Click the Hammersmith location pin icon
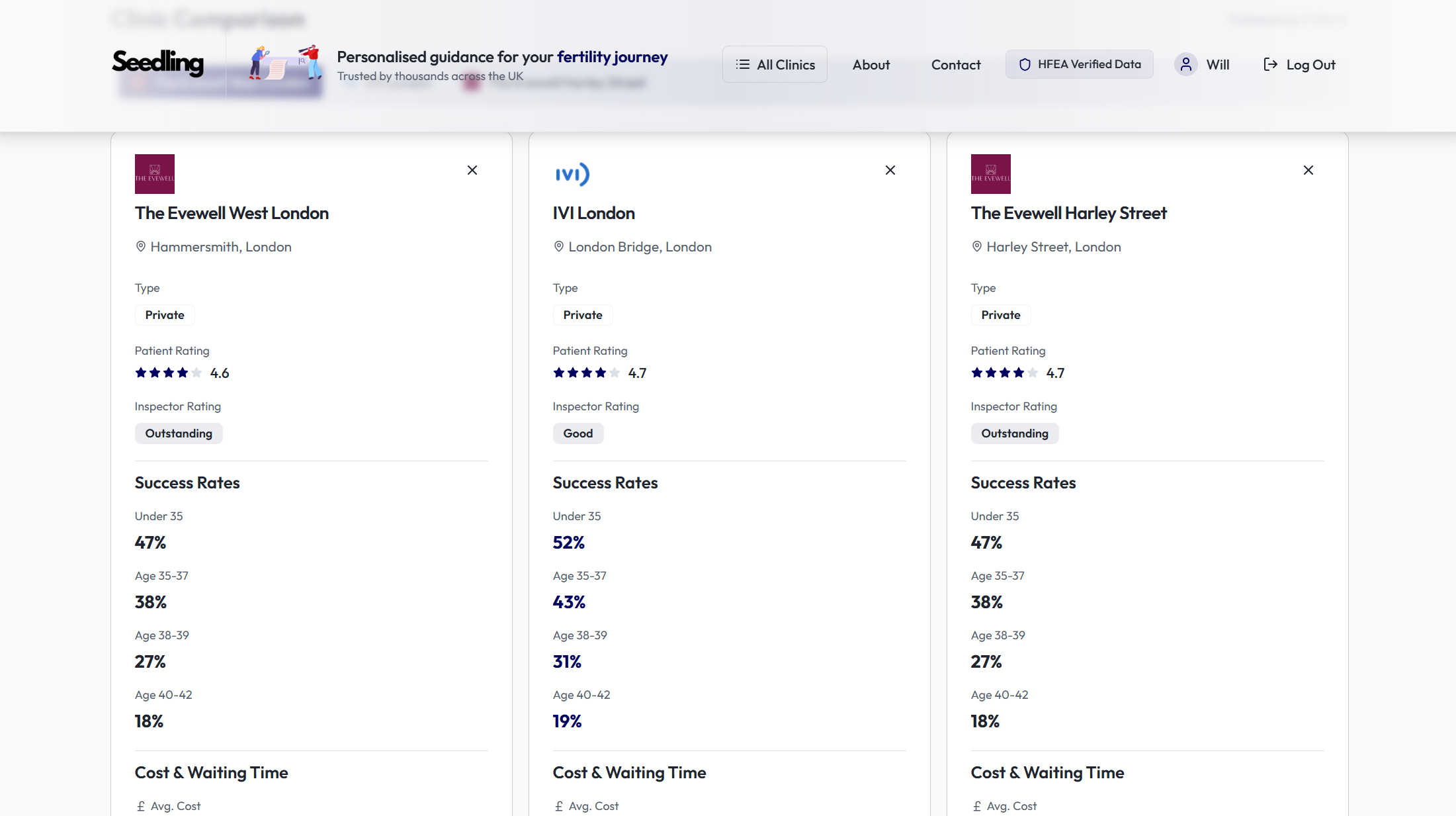 coord(141,247)
